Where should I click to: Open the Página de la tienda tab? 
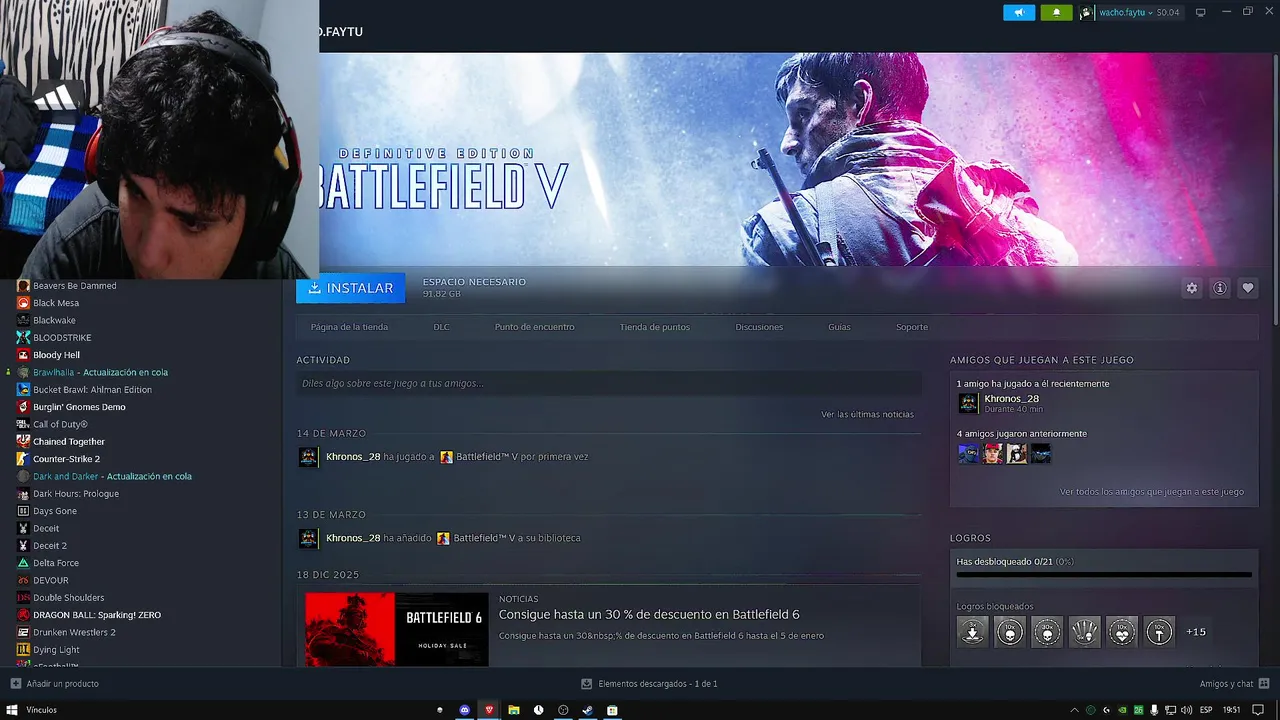click(349, 327)
